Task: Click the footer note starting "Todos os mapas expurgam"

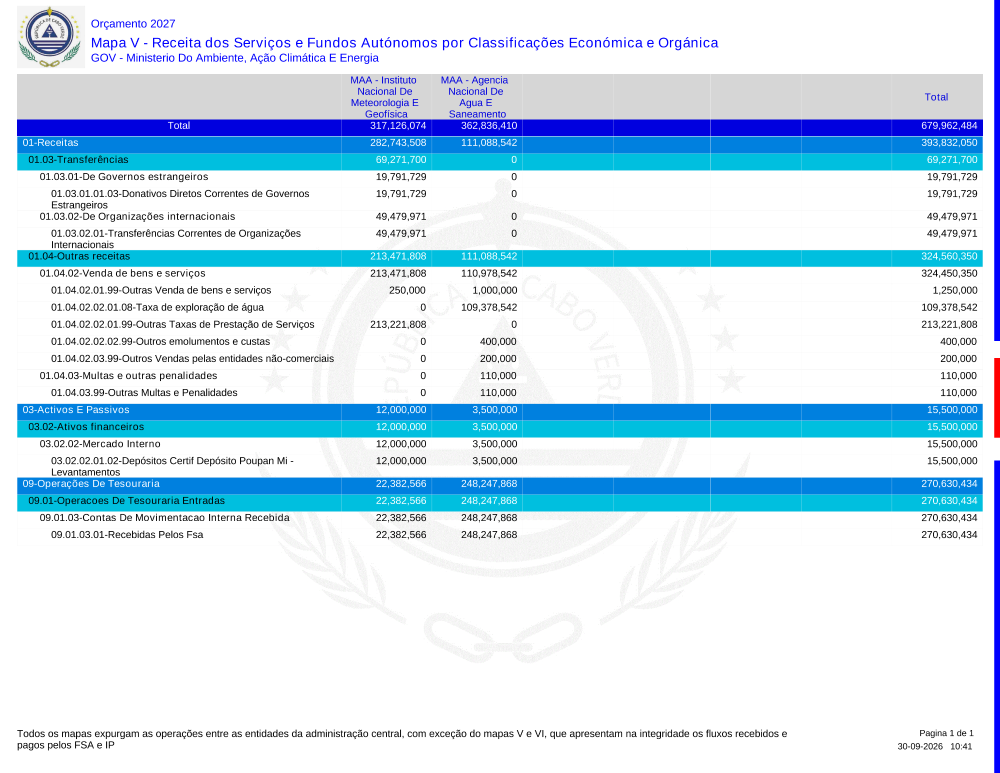Action: click(402, 739)
